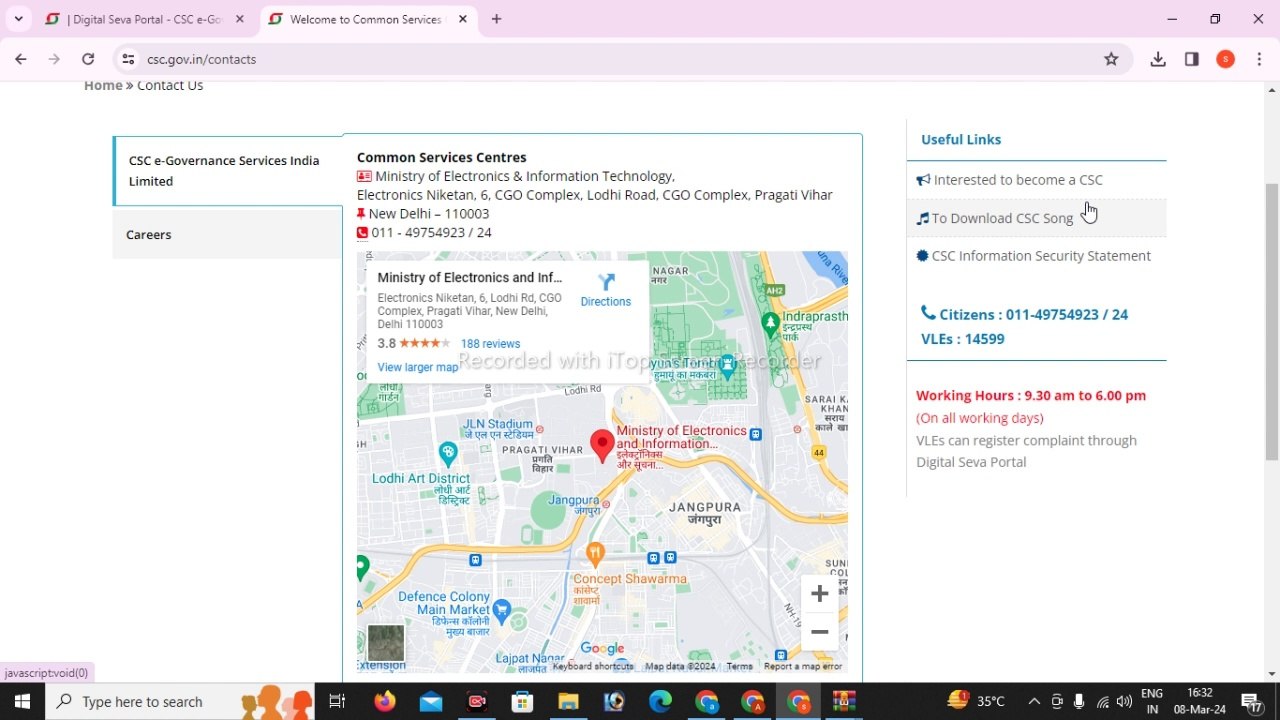Zoom out the map with minus button
1280x720 pixels.
point(819,632)
